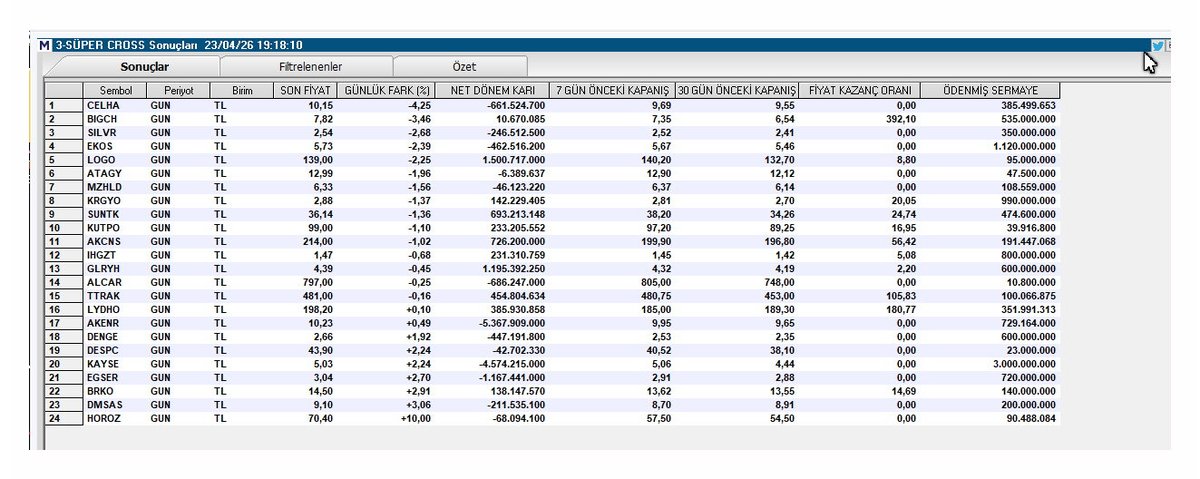Select the CELHA symbol row
This screenshot has width=1200, height=479.
click(552, 105)
